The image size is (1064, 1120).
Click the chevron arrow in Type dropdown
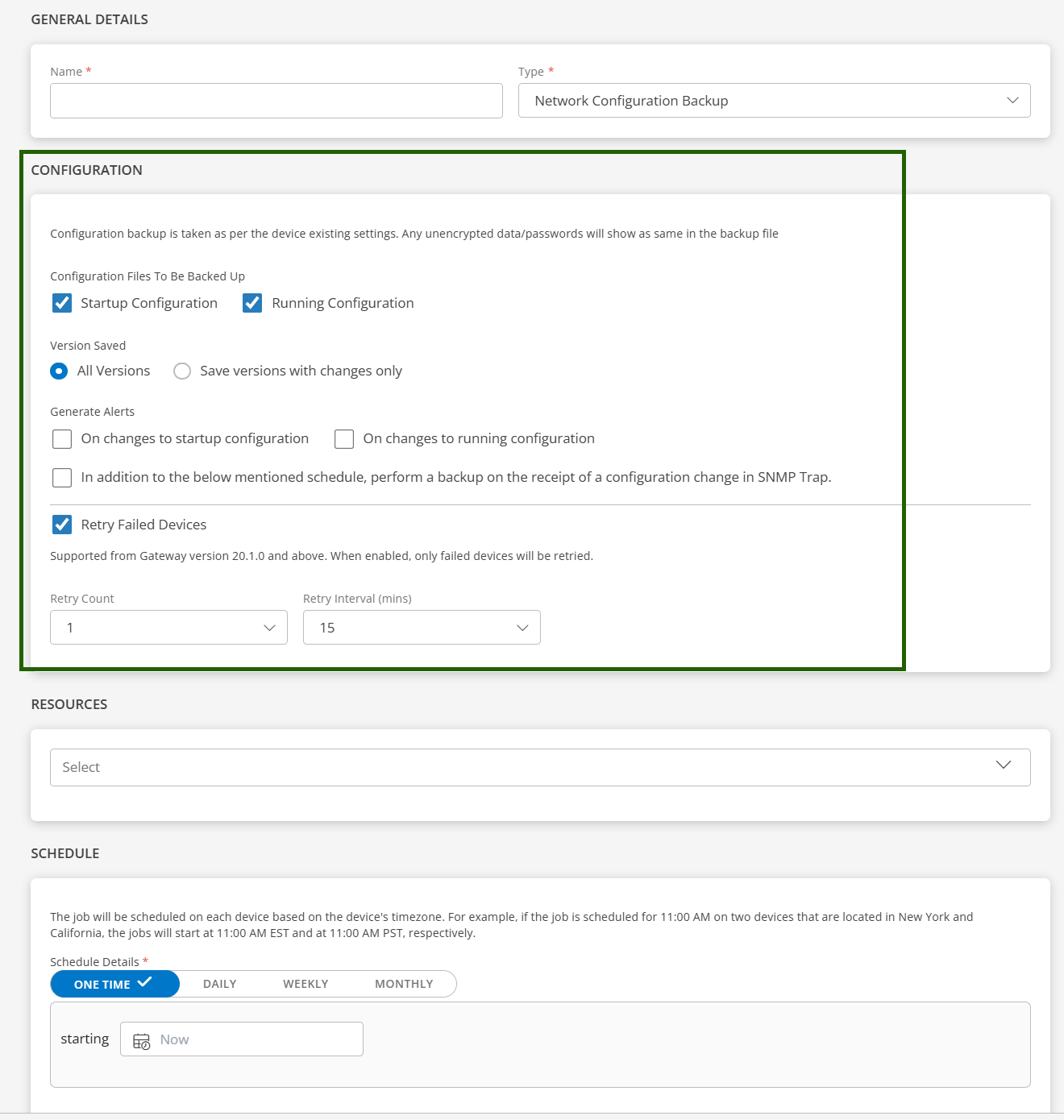point(1012,101)
